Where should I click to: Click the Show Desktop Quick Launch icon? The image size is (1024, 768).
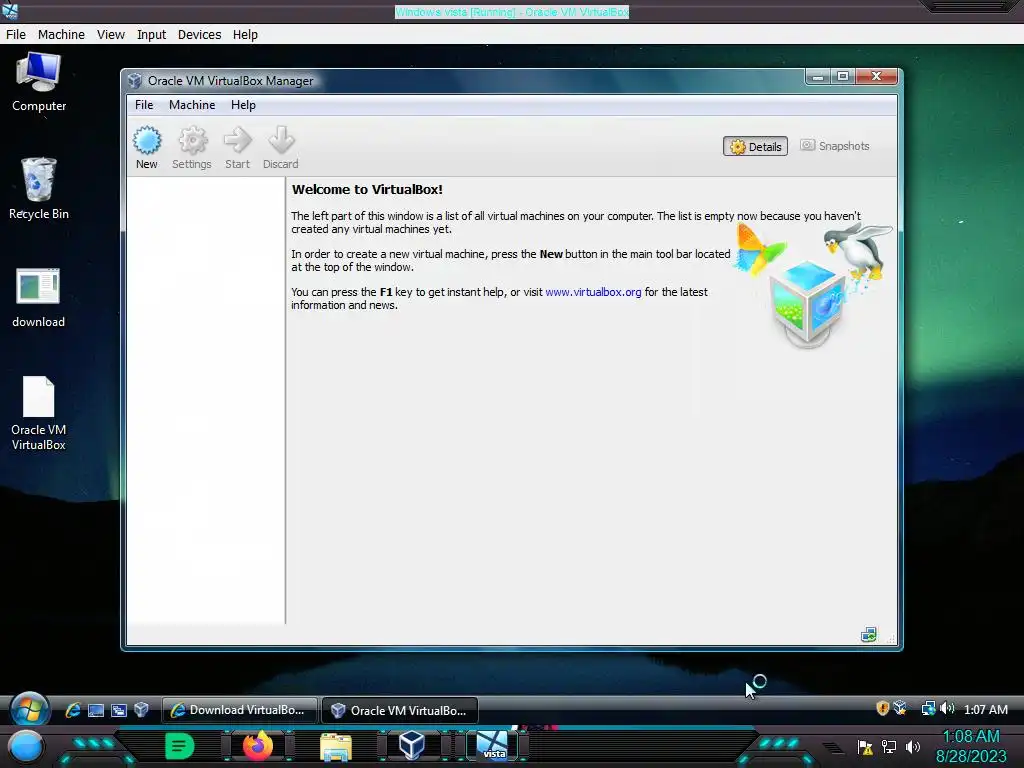(x=96, y=710)
